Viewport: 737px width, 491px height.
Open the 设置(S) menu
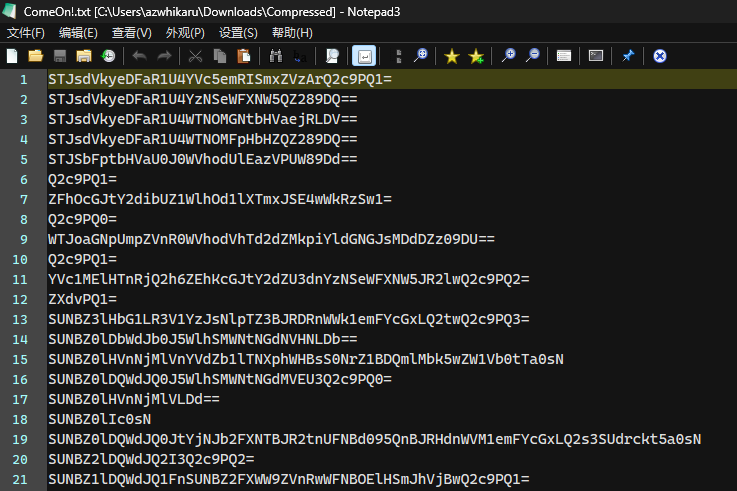click(x=238, y=33)
